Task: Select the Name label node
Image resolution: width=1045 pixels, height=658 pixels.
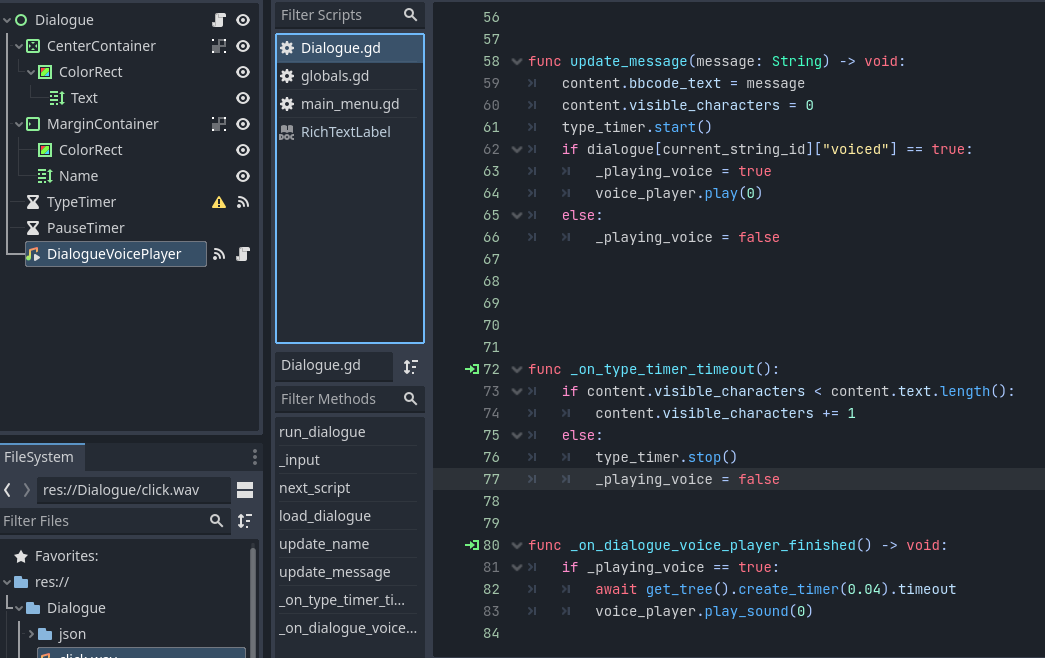Action: 78,176
